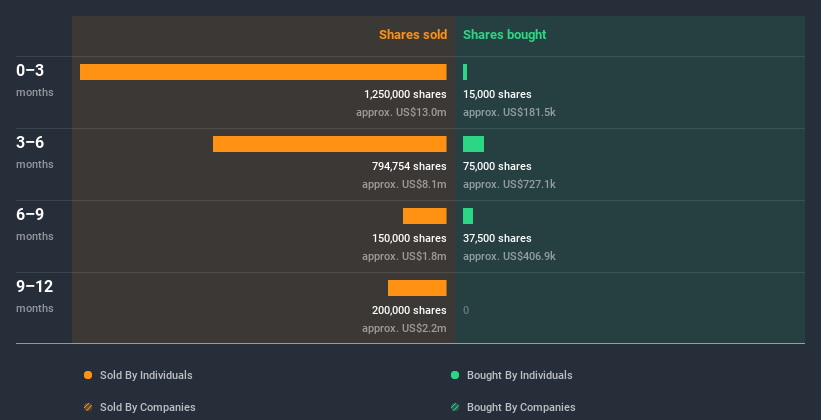Click the 6–9 months row label
The height and width of the screenshot is (420, 821).
point(35,224)
